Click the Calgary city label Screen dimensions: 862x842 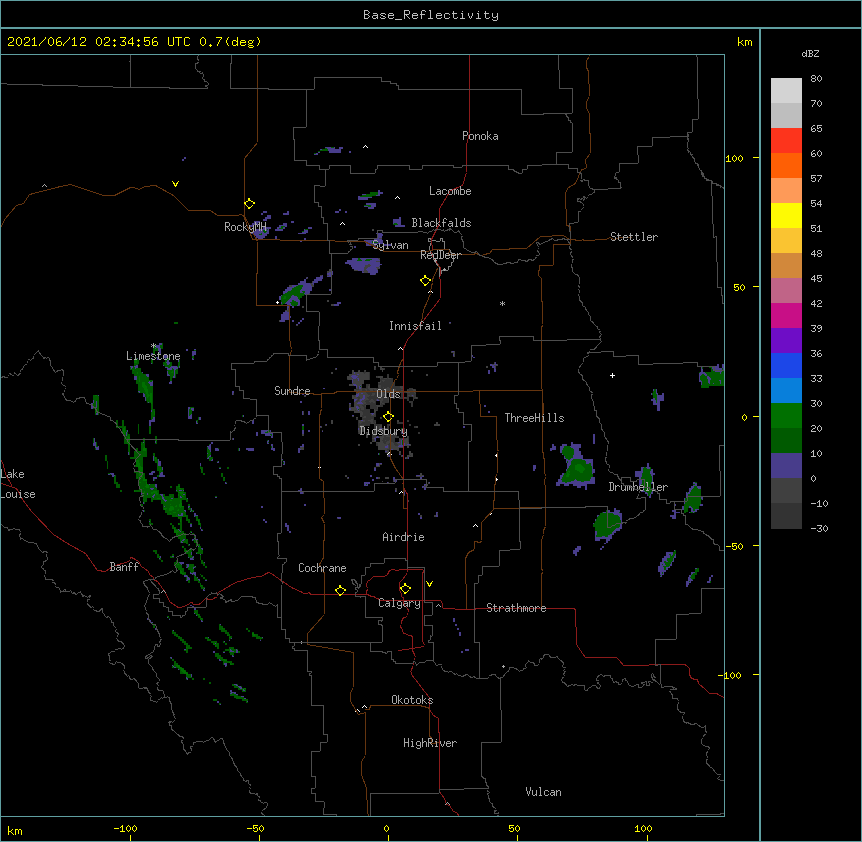pyautogui.click(x=399, y=603)
